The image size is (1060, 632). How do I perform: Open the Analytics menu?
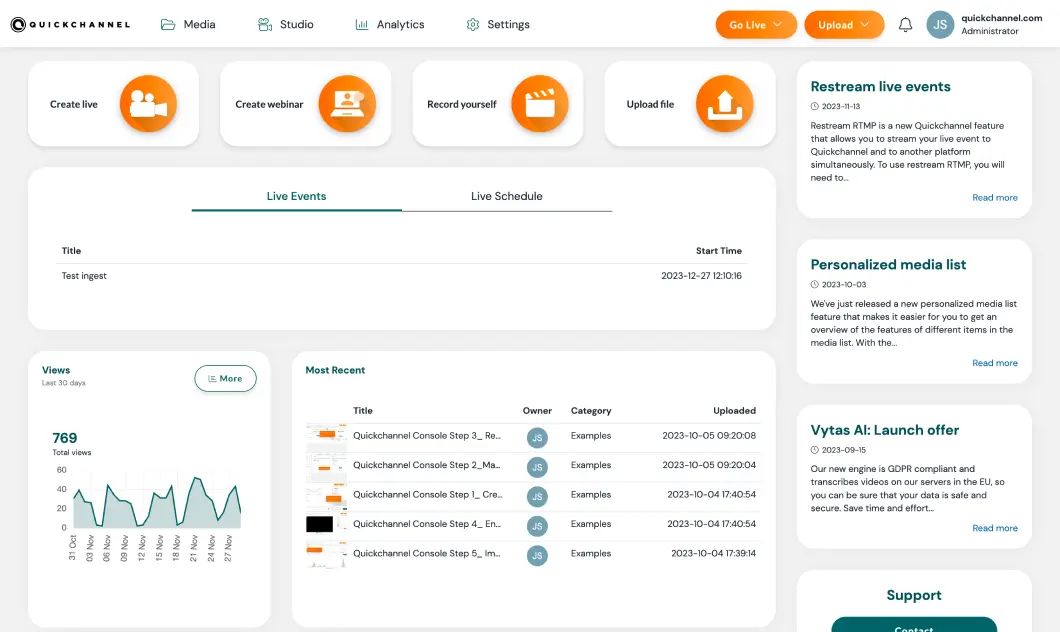(390, 24)
